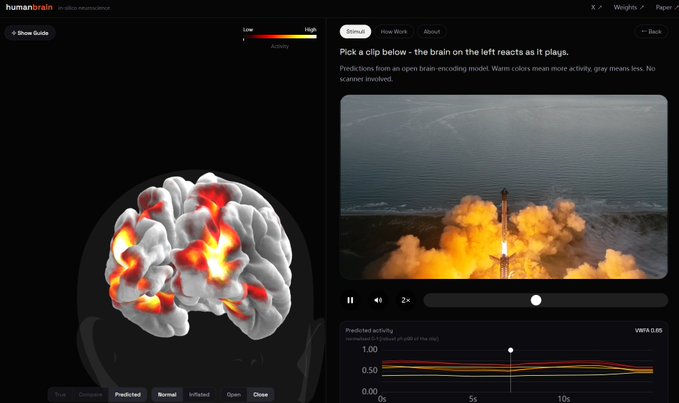Open the Weights link
Screen dimensions: 679x403
tap(628, 7)
